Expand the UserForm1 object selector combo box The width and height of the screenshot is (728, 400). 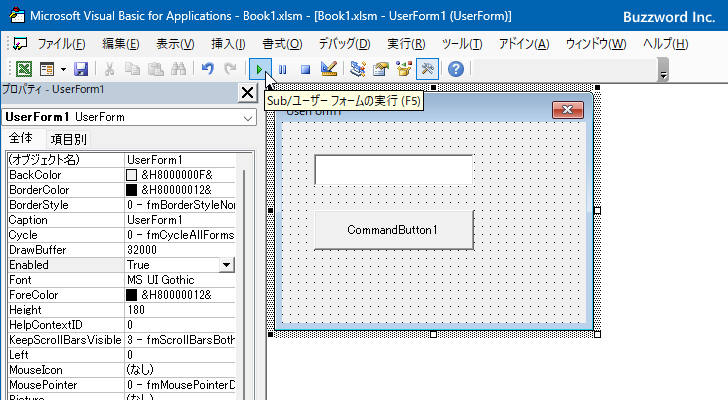248,118
